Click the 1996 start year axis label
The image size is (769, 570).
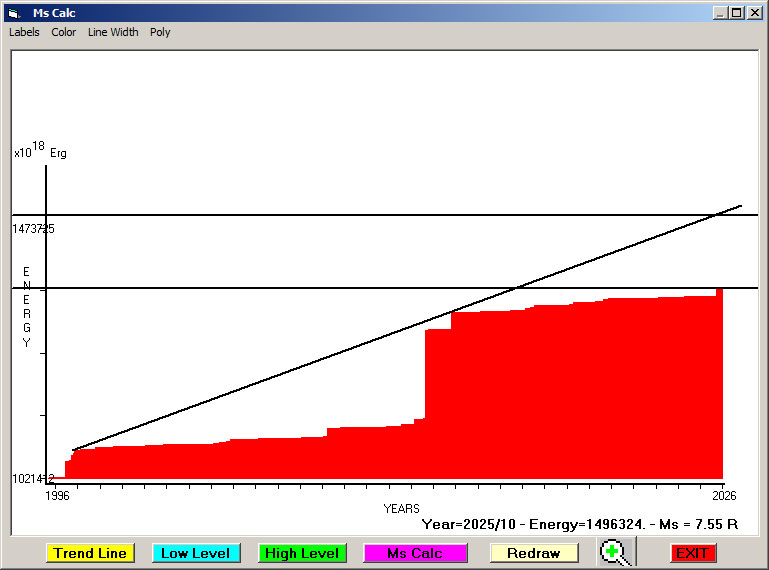58,495
